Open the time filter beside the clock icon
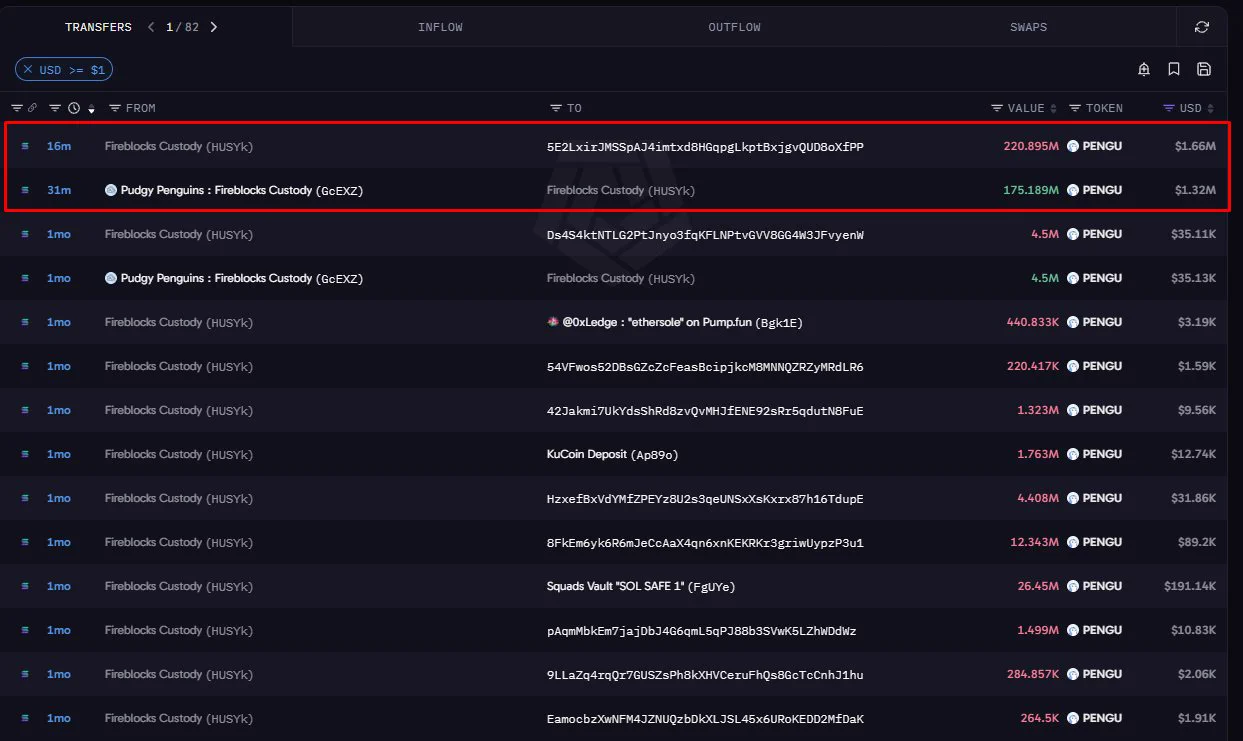Image resolution: width=1243 pixels, height=741 pixels. coord(56,108)
